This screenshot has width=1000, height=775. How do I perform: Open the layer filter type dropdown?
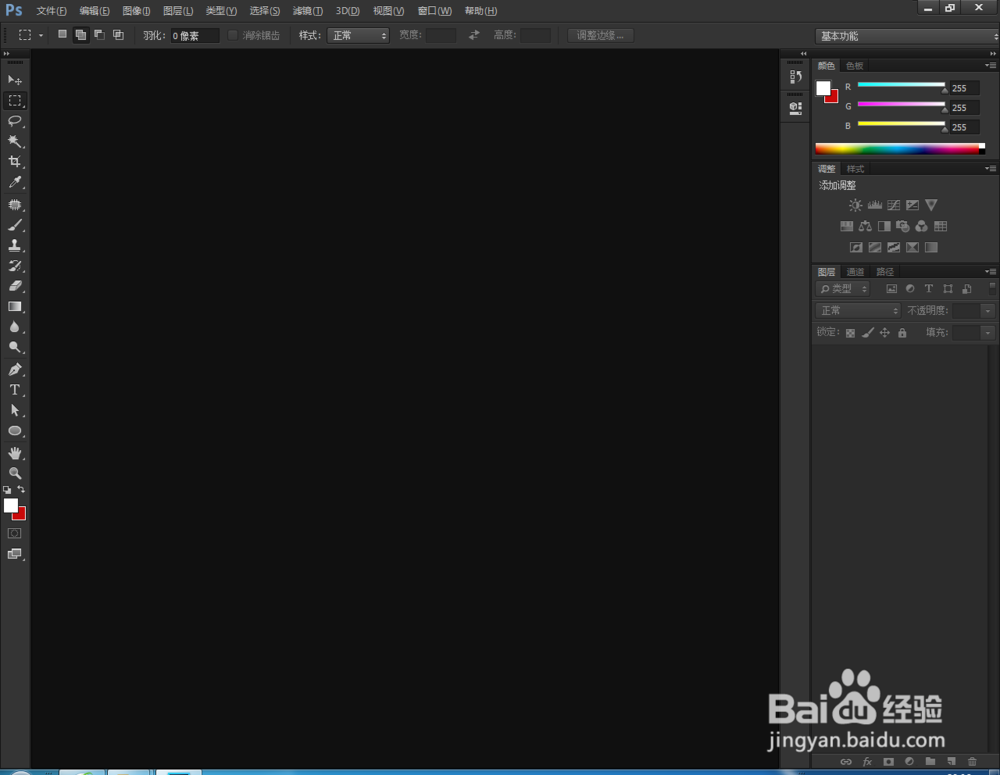click(x=842, y=289)
